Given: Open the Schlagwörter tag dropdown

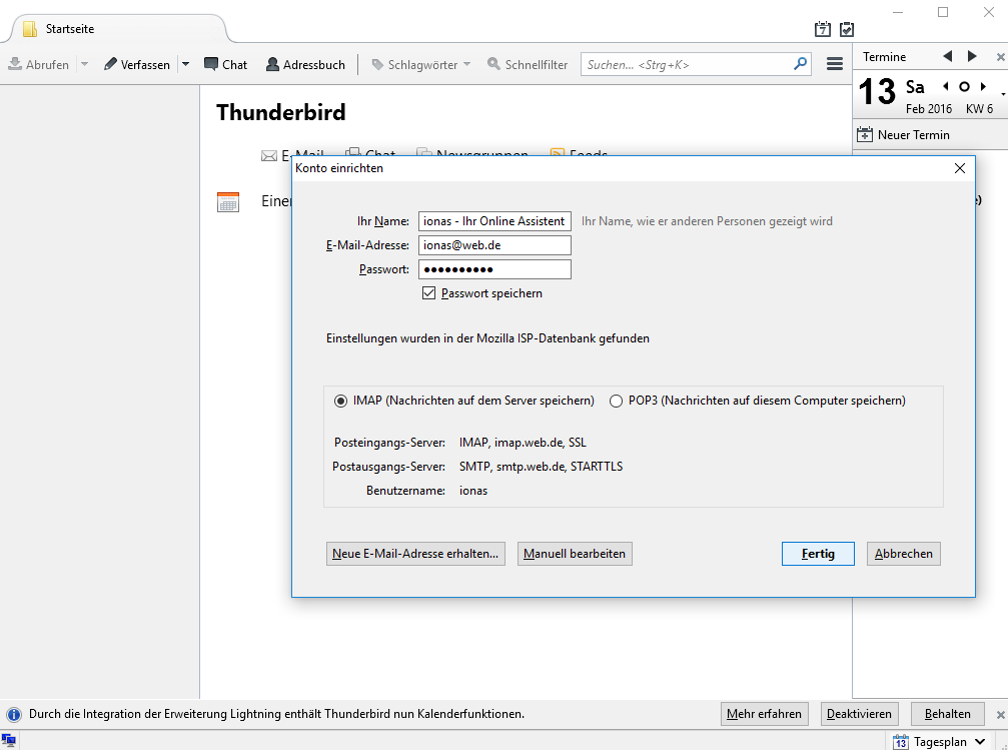Looking at the screenshot, I should 422,64.
